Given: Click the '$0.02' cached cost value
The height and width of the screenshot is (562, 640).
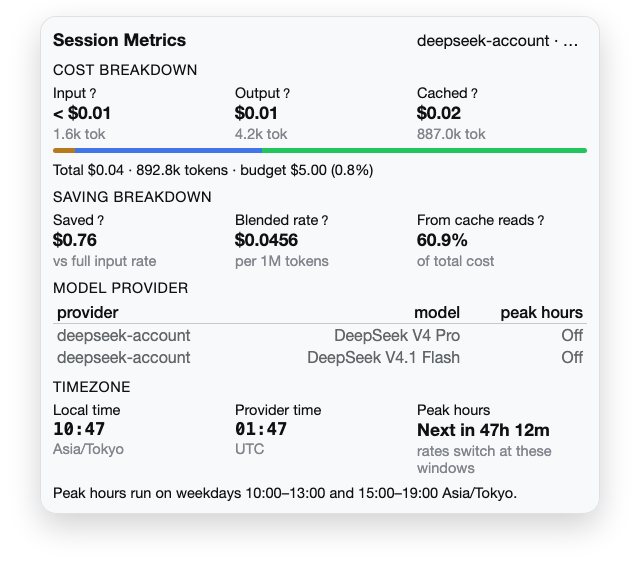Looking at the screenshot, I should pyautogui.click(x=439, y=113).
